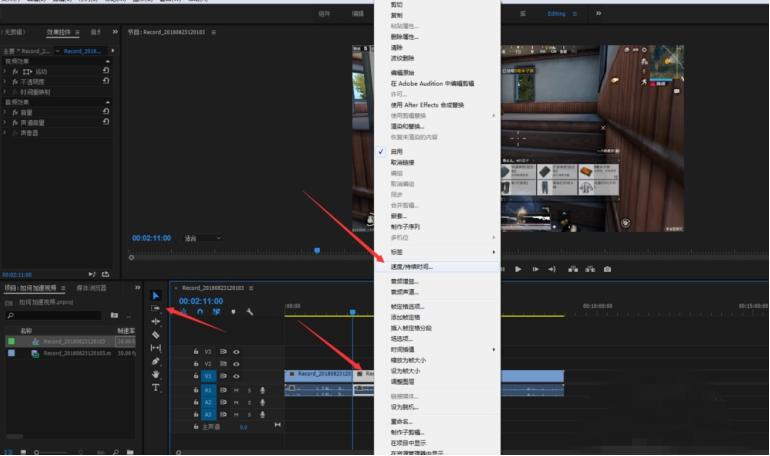Expand the 音量 effect properties
The image size is (770, 456).
click(x=5, y=112)
